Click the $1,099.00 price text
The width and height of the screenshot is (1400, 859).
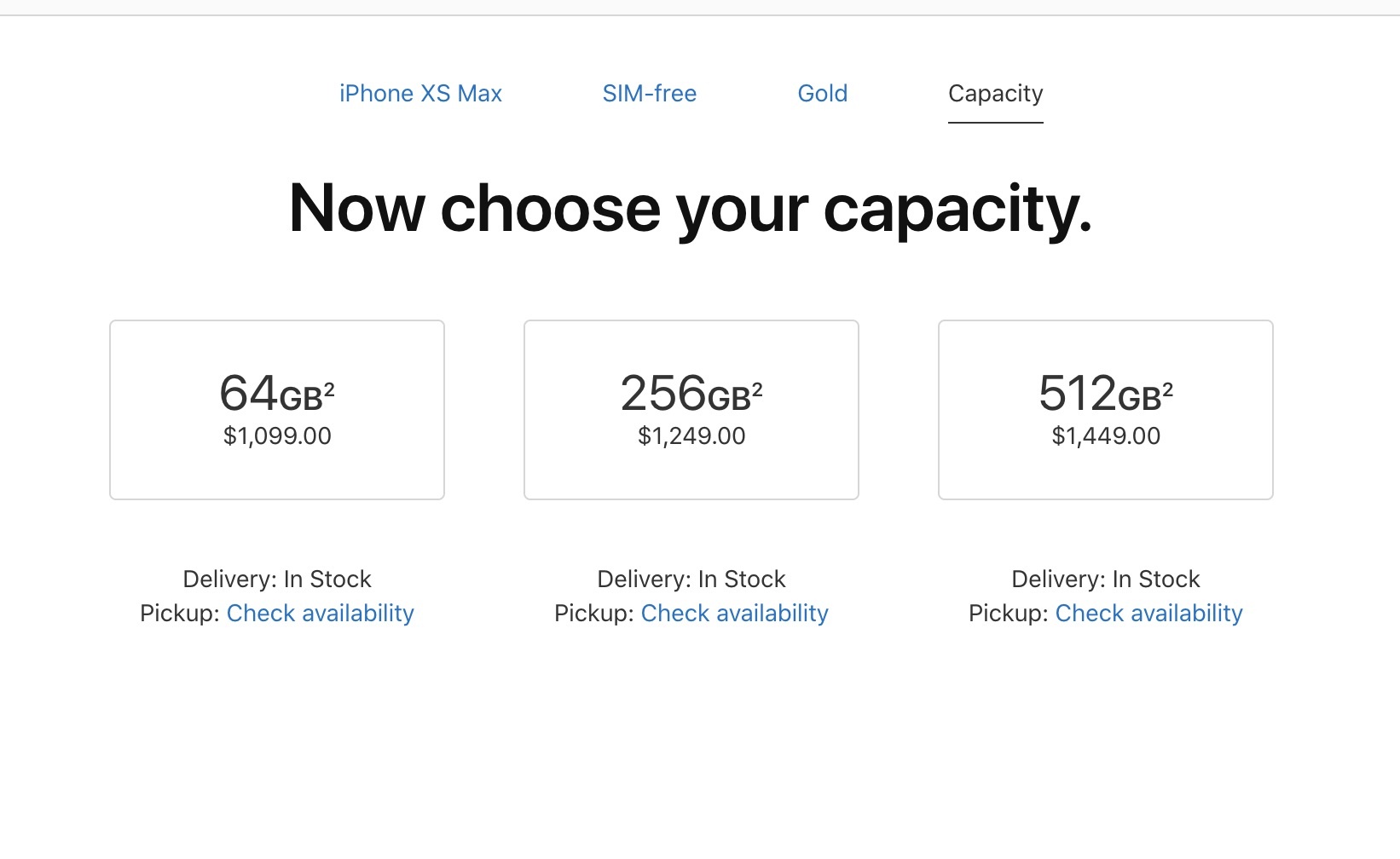(x=277, y=436)
